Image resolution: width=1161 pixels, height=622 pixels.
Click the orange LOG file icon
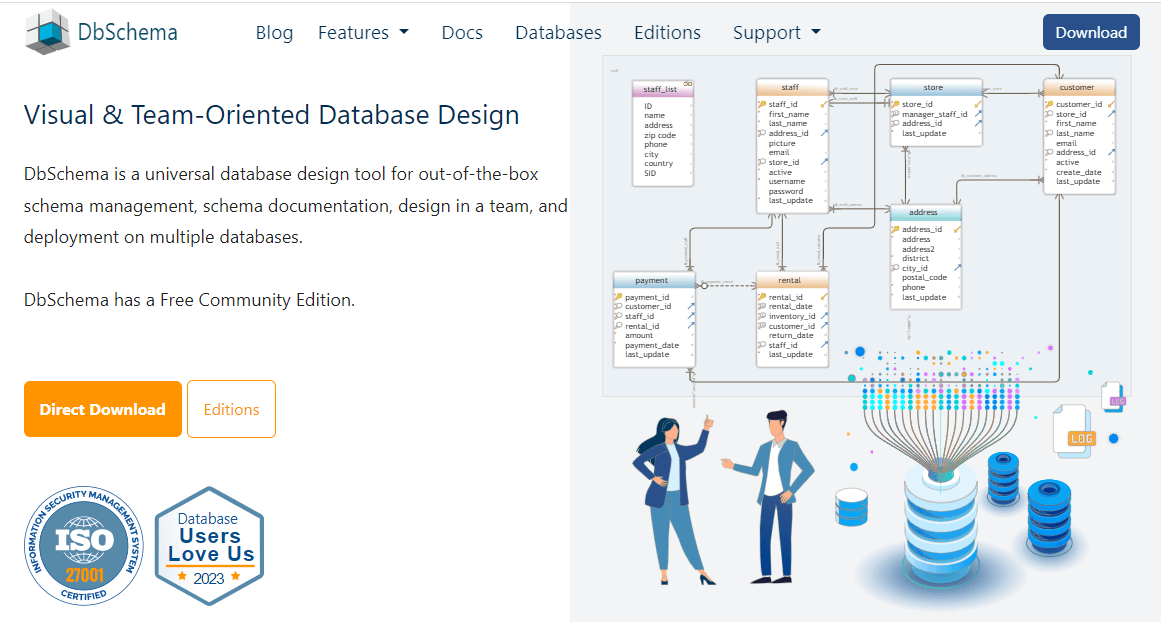(1074, 430)
